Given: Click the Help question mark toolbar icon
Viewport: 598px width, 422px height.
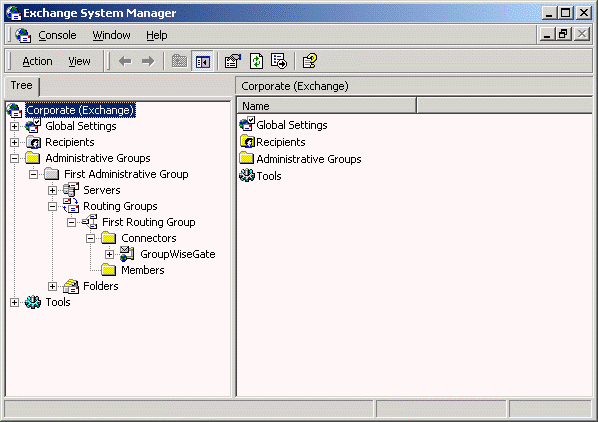Looking at the screenshot, I should click(309, 61).
